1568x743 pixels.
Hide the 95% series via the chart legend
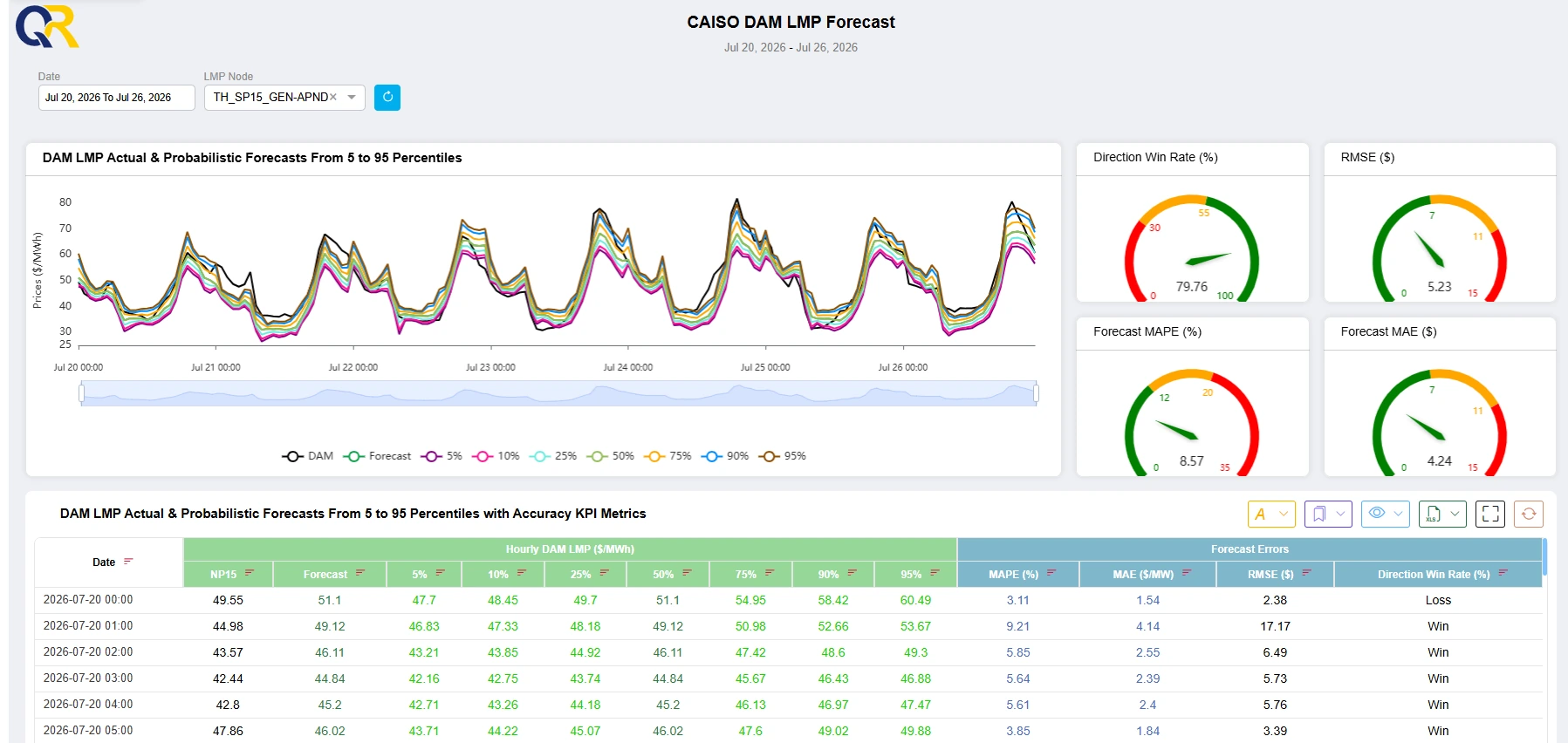tap(782, 456)
